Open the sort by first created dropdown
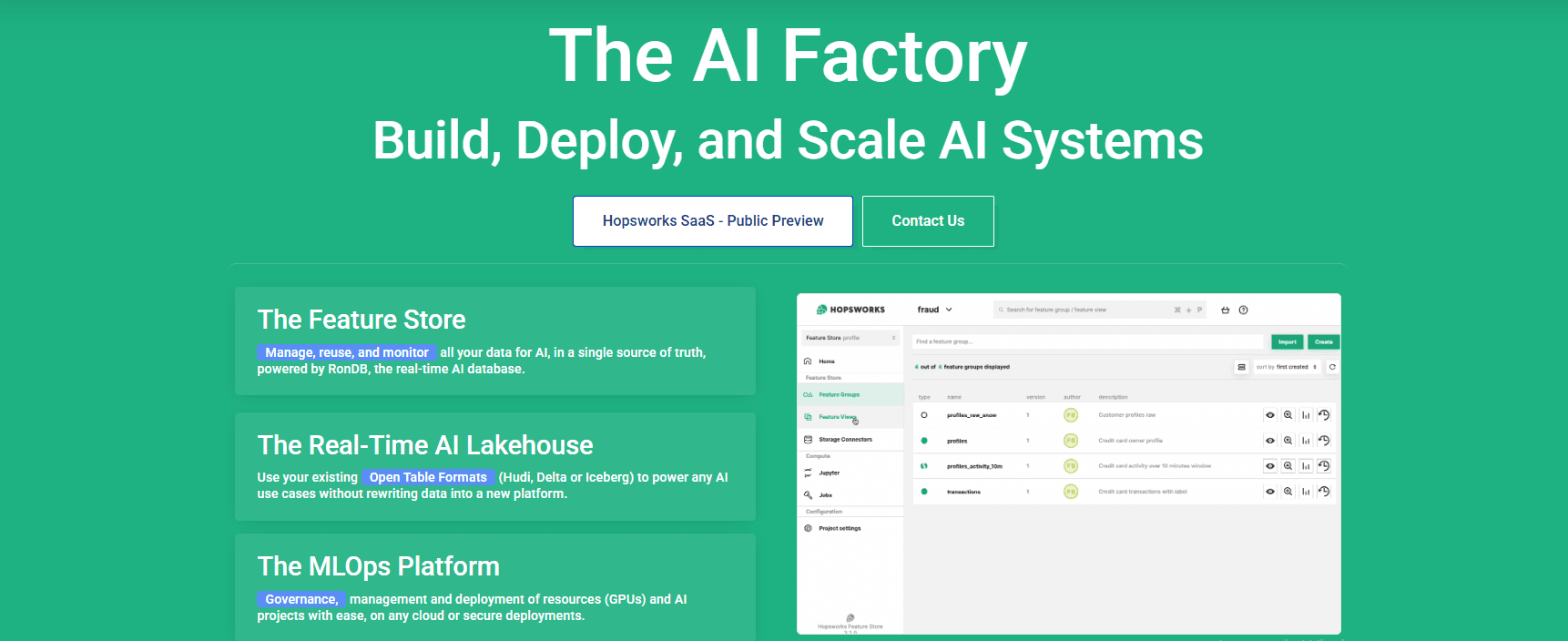 pos(1286,367)
